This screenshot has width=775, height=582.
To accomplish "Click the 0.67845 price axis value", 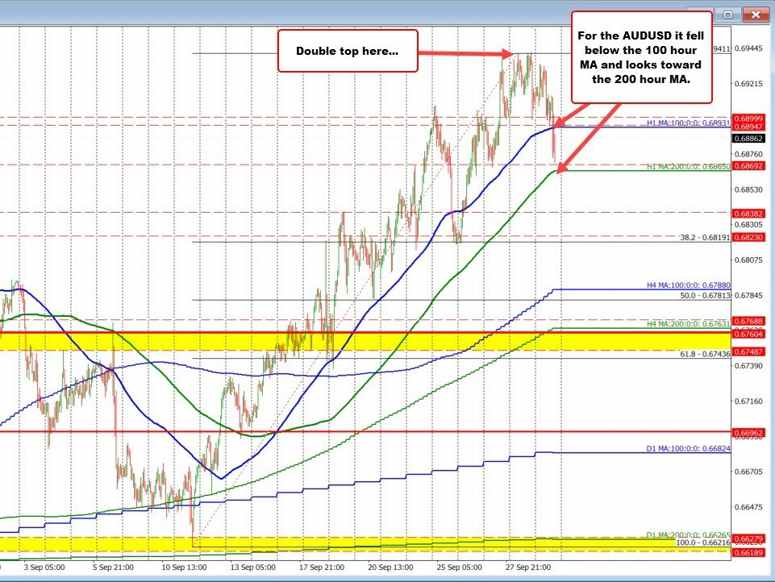I will [749, 295].
